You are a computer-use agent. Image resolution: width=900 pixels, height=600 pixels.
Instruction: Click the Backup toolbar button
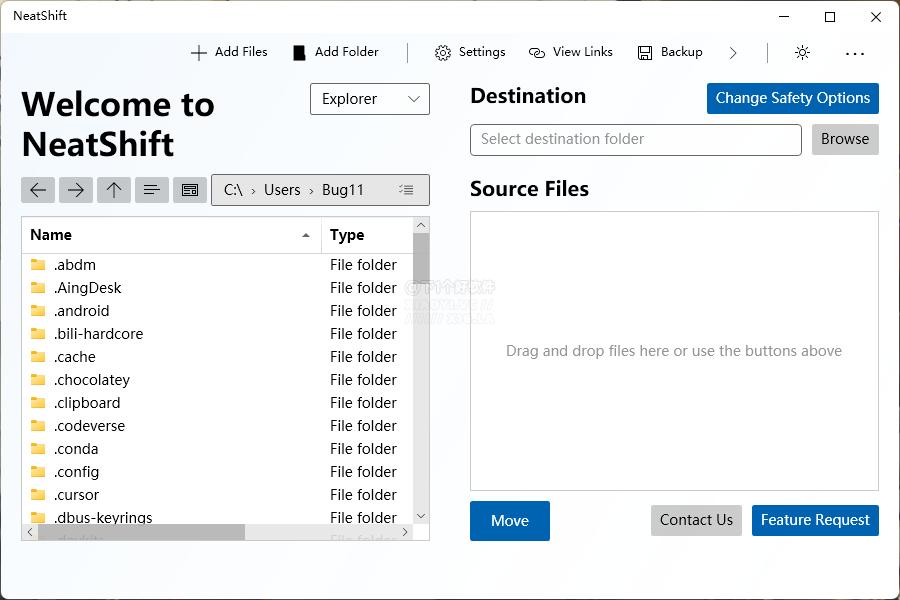coord(670,52)
